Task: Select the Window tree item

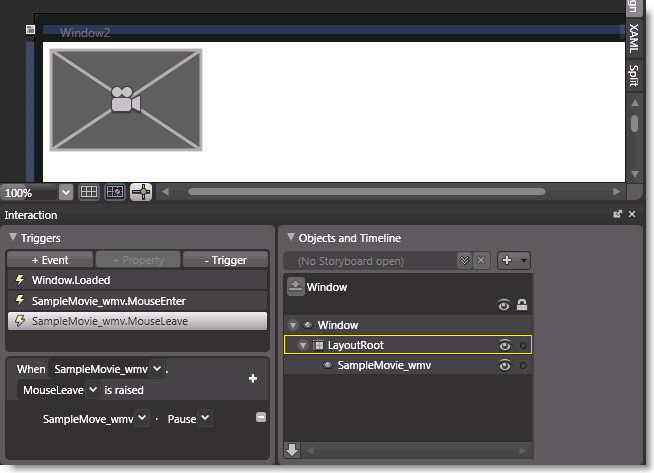Action: [x=407, y=325]
